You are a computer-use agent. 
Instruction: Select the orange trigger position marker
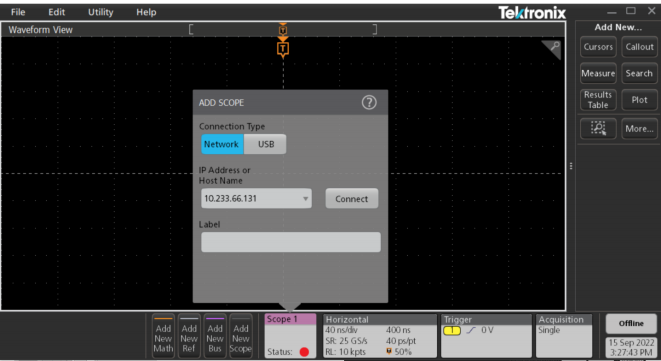coord(283,49)
